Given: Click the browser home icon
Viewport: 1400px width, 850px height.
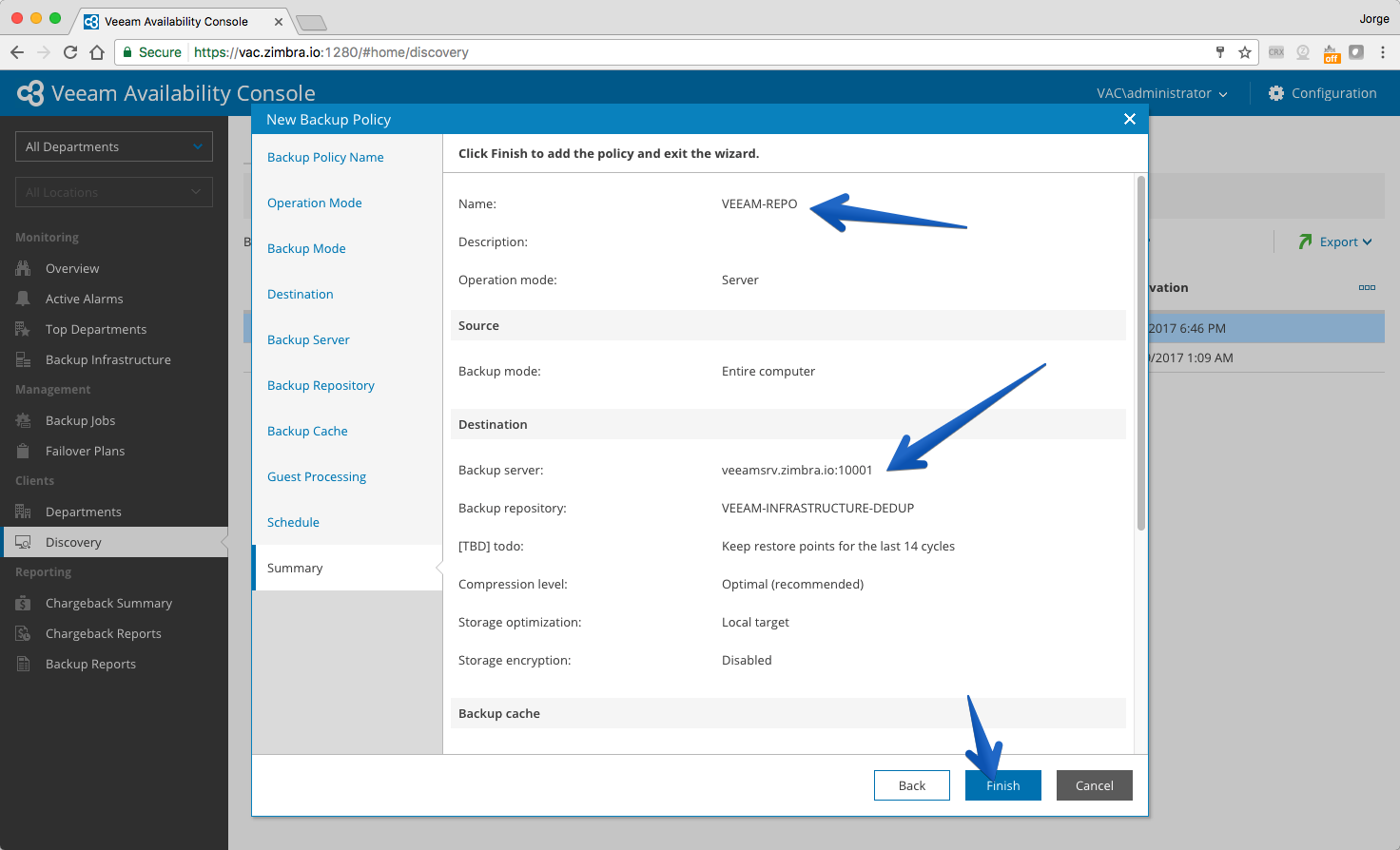Looking at the screenshot, I should pyautogui.click(x=97, y=52).
